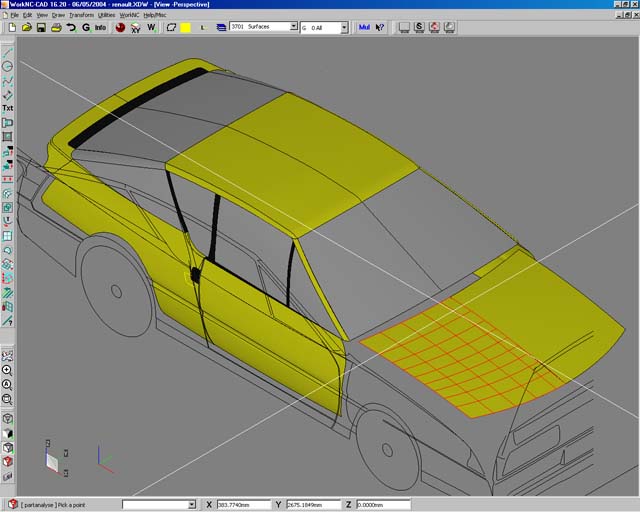Pick the yellow color swatch
640x512 pixels.
tap(185, 28)
